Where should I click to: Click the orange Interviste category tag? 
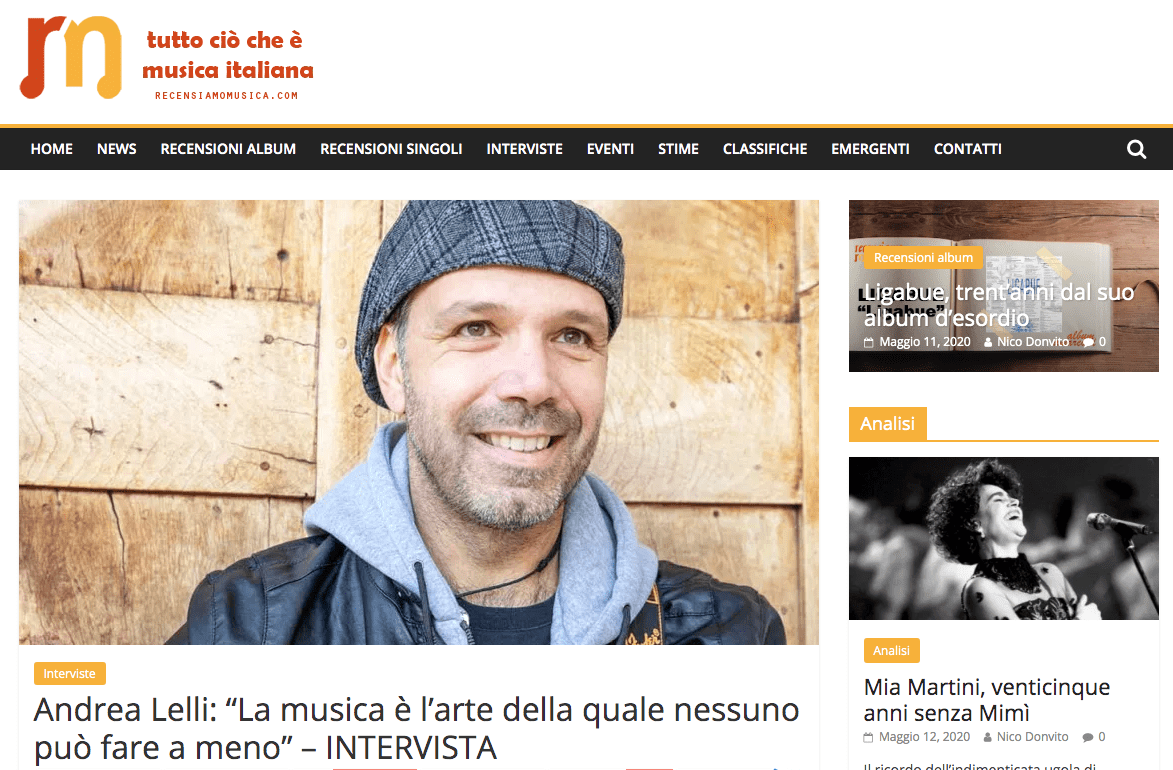point(70,673)
